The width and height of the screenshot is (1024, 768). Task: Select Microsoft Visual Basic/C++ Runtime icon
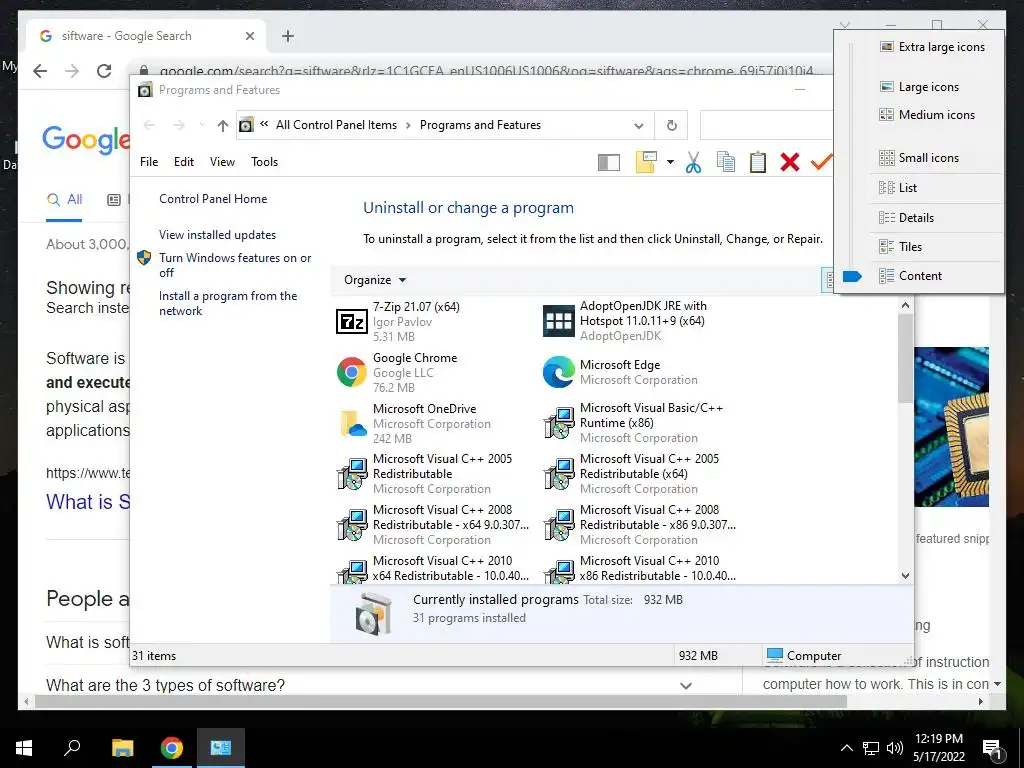(x=559, y=423)
